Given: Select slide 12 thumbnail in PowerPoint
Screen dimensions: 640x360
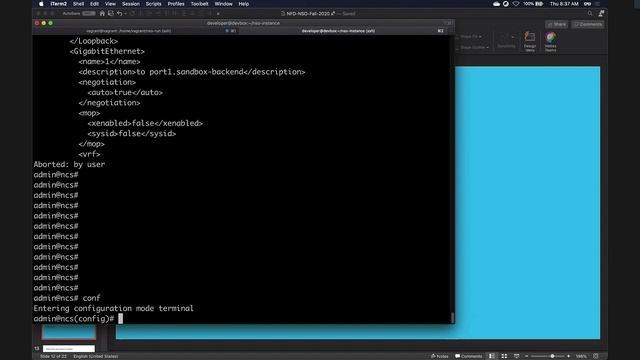Looking at the screenshot, I should pos(69,332).
